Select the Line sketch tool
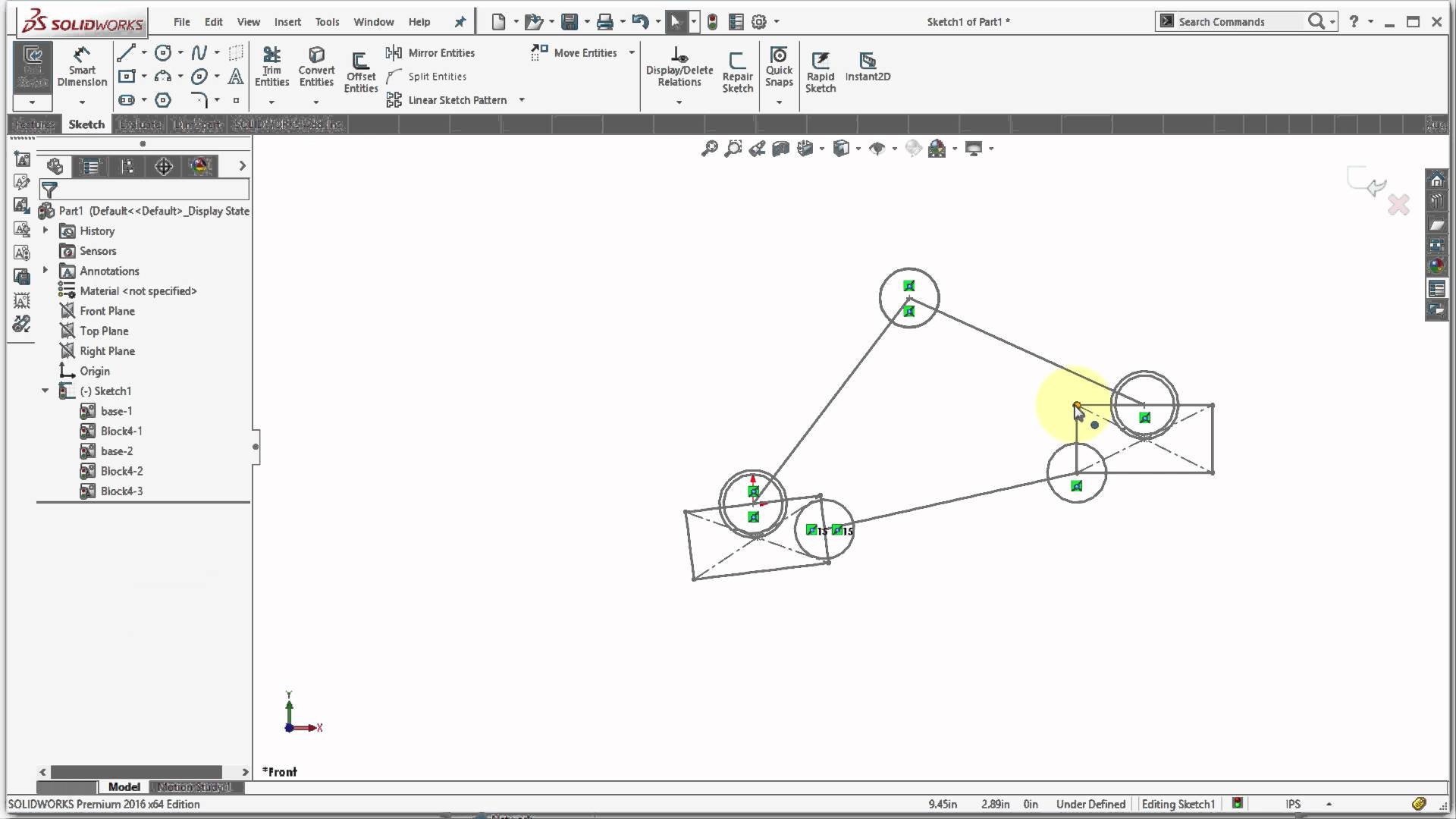The image size is (1456, 819). pyautogui.click(x=126, y=52)
